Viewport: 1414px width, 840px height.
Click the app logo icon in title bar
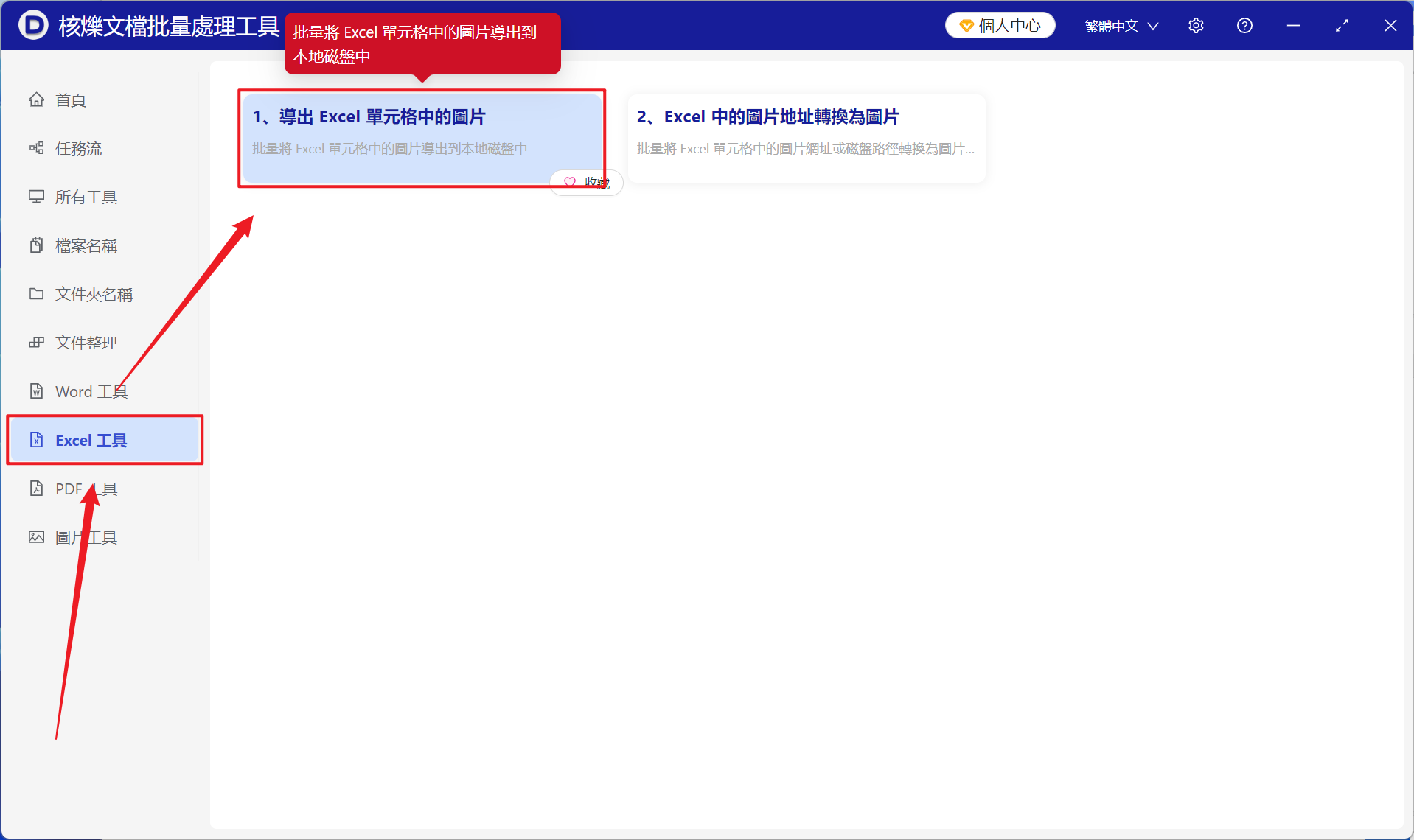coord(33,25)
